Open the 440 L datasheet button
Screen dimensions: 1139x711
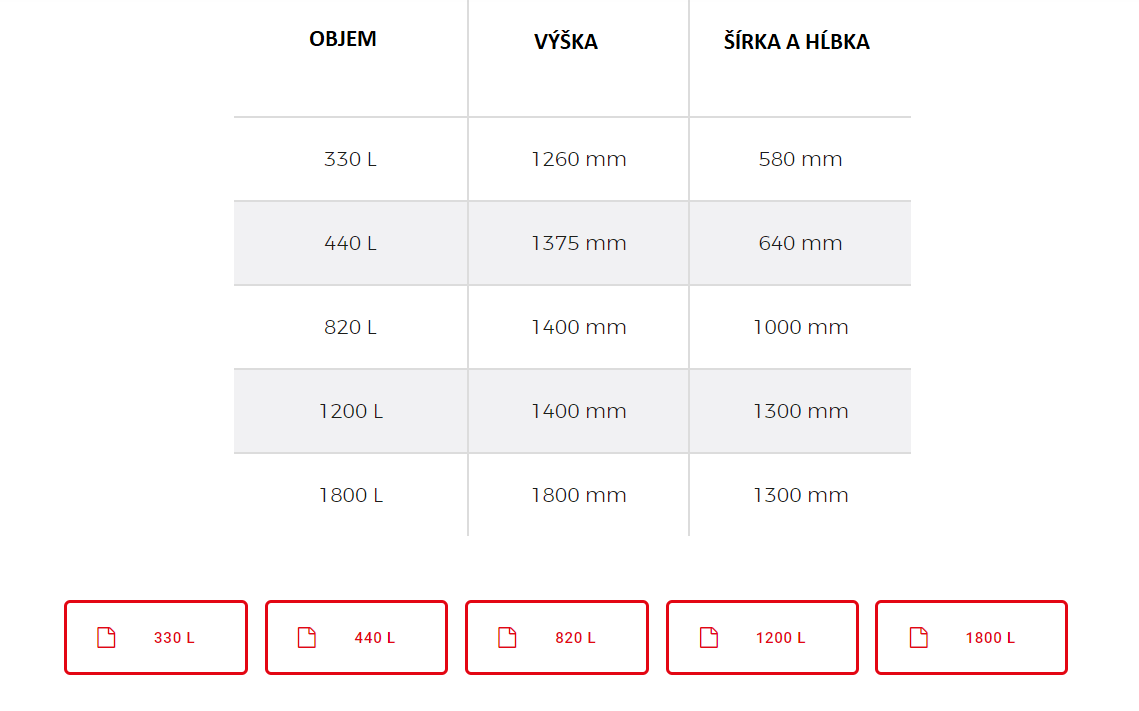coord(356,638)
